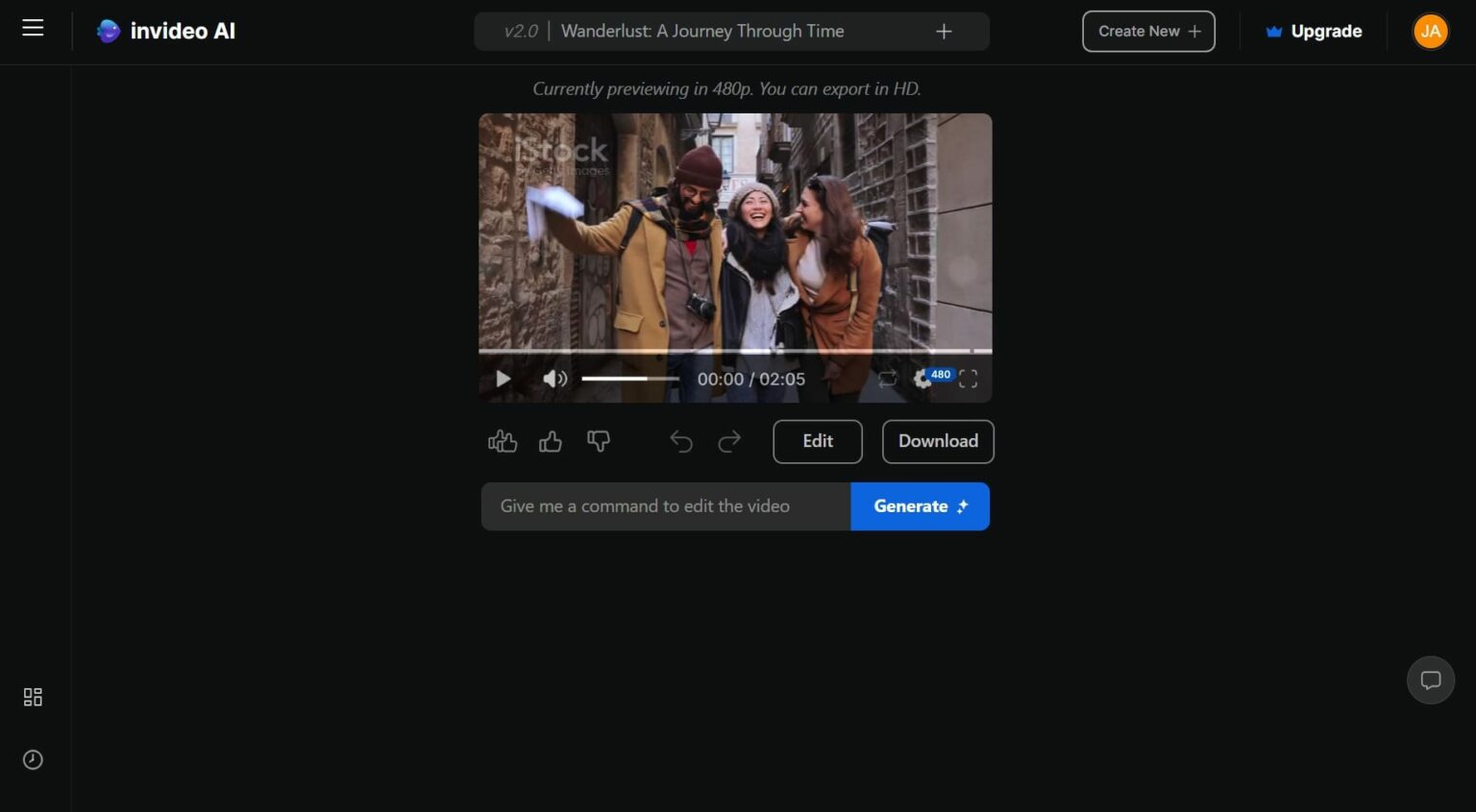Toggle fullscreen mode on the video player
Viewport: 1476px width, 812px height.
coord(969,379)
